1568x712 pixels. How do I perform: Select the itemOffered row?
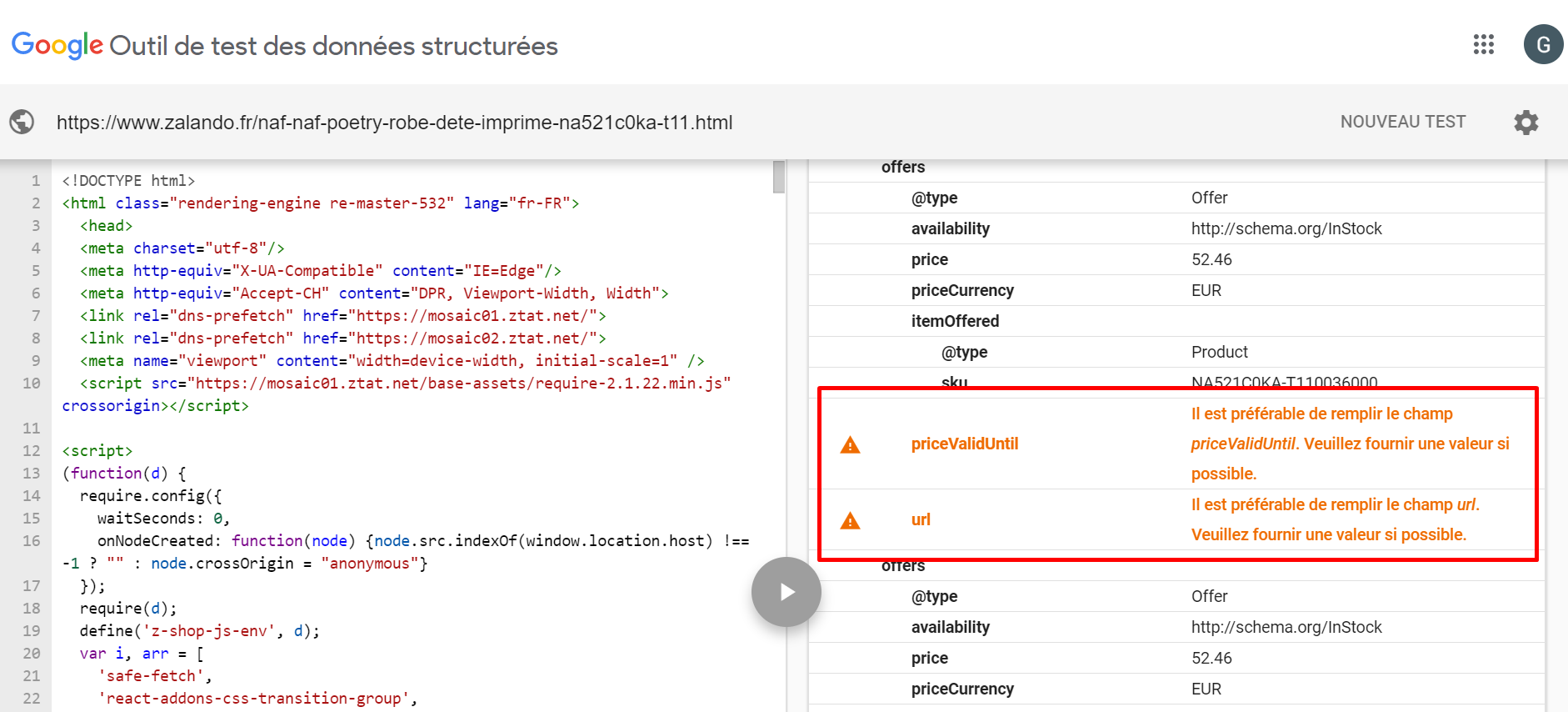coord(1176,321)
